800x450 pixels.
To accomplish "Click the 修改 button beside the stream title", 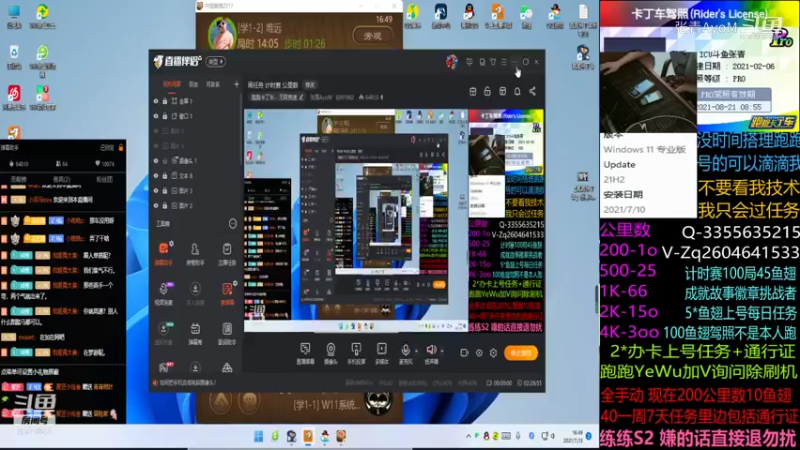I will pos(310,85).
